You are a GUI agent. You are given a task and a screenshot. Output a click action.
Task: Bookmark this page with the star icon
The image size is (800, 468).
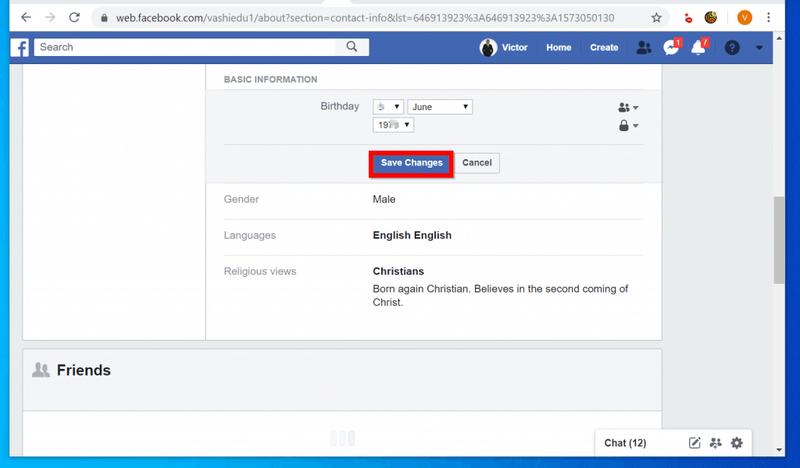(656, 18)
